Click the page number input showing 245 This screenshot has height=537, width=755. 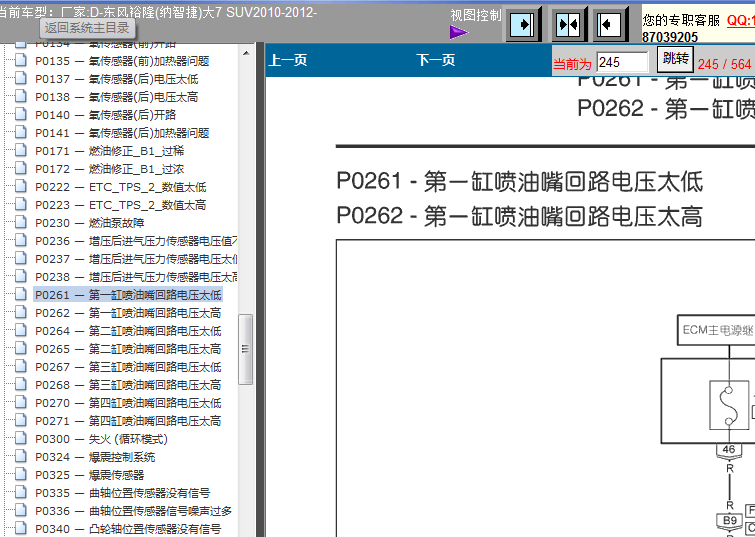(623, 63)
